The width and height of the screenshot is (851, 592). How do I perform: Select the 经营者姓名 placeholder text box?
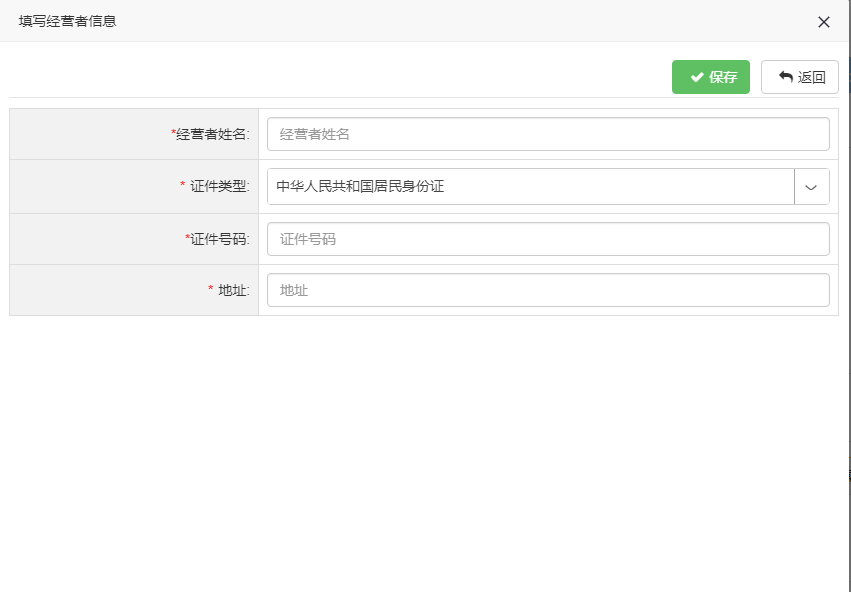click(x=546, y=133)
